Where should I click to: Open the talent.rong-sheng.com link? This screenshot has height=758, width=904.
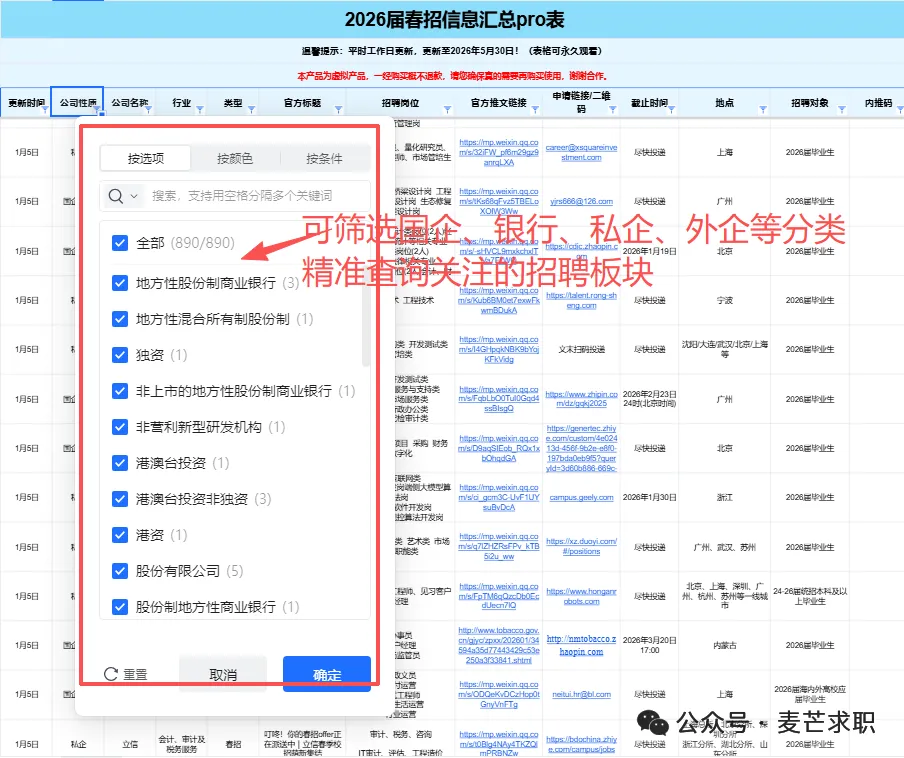(581, 300)
